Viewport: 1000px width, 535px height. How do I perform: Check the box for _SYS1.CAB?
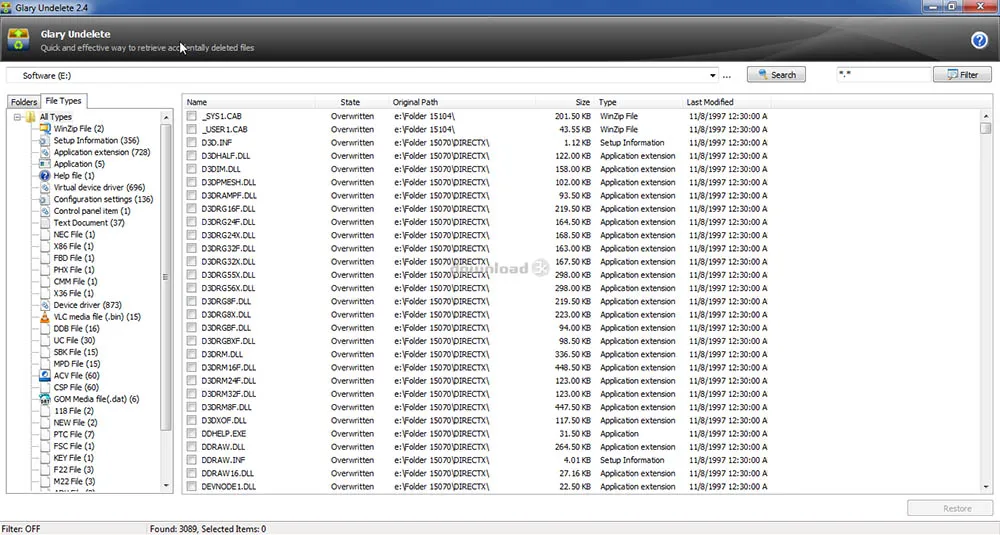point(192,116)
